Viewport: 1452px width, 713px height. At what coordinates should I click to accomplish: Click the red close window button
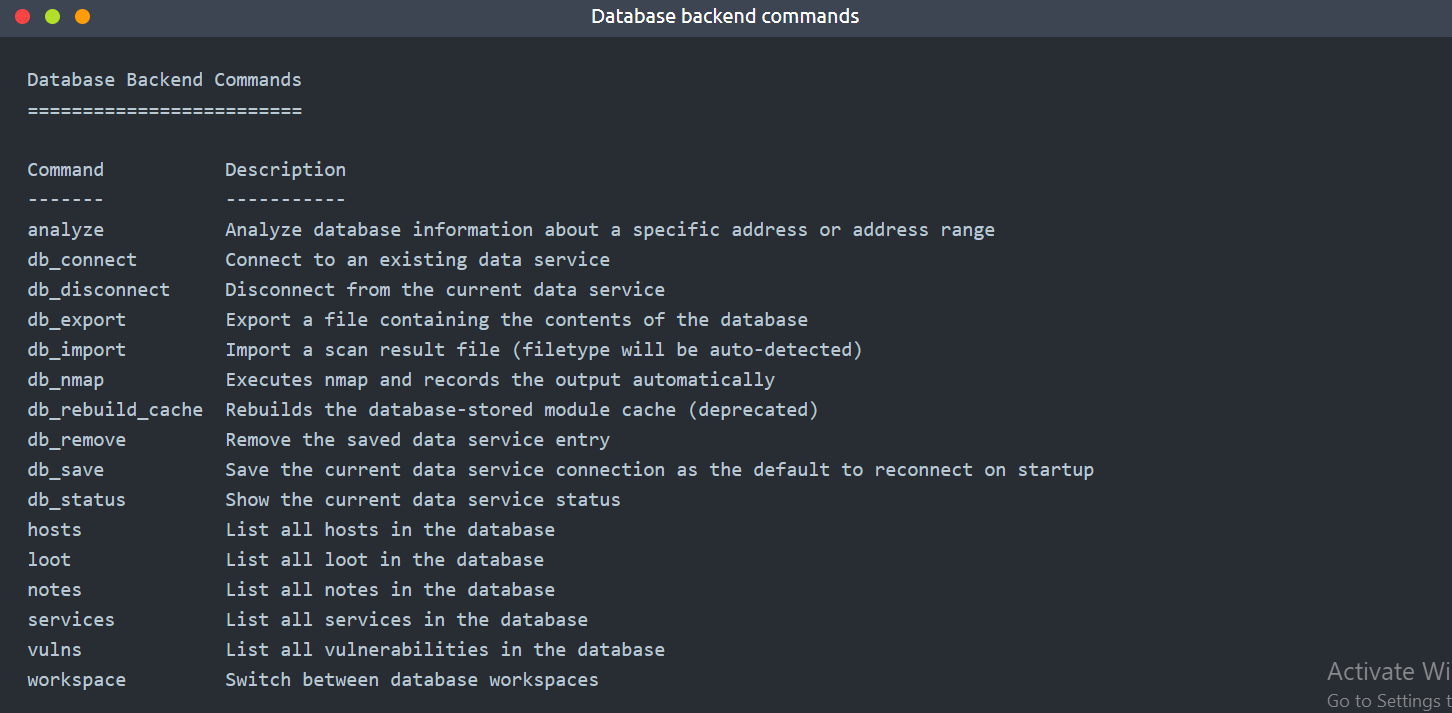23,17
